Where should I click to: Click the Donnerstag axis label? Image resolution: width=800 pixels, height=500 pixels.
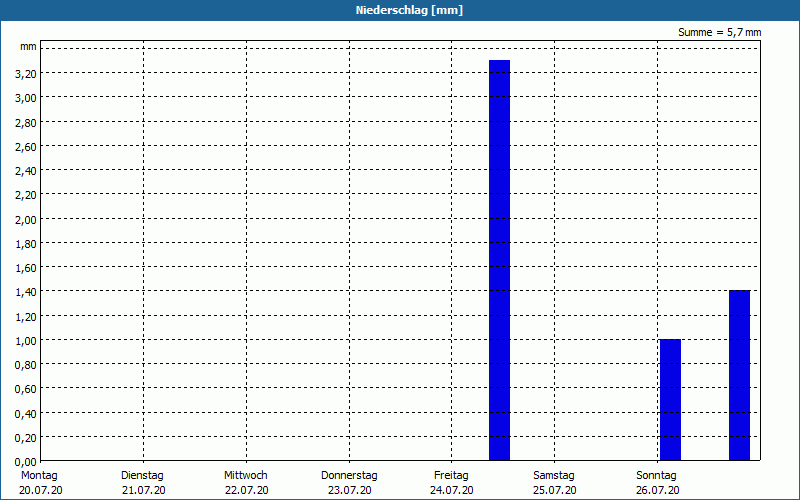(x=349, y=475)
